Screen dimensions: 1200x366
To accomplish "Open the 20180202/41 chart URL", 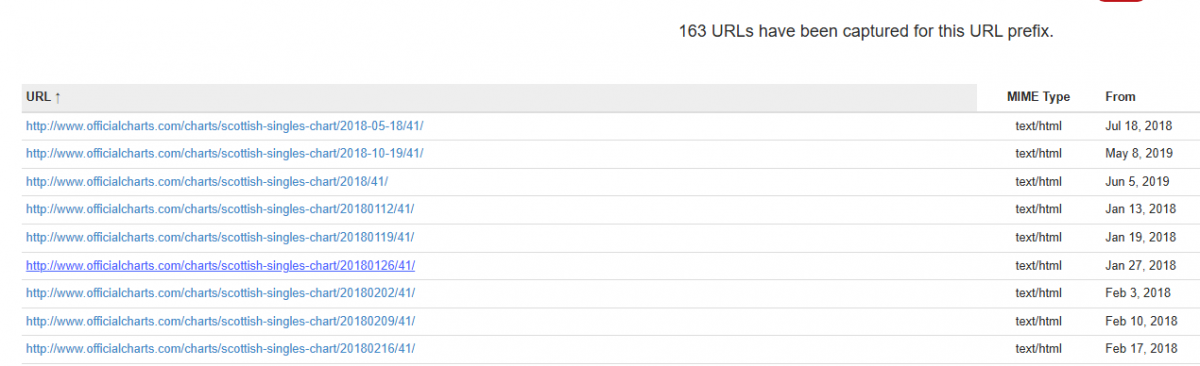I will pos(220,293).
